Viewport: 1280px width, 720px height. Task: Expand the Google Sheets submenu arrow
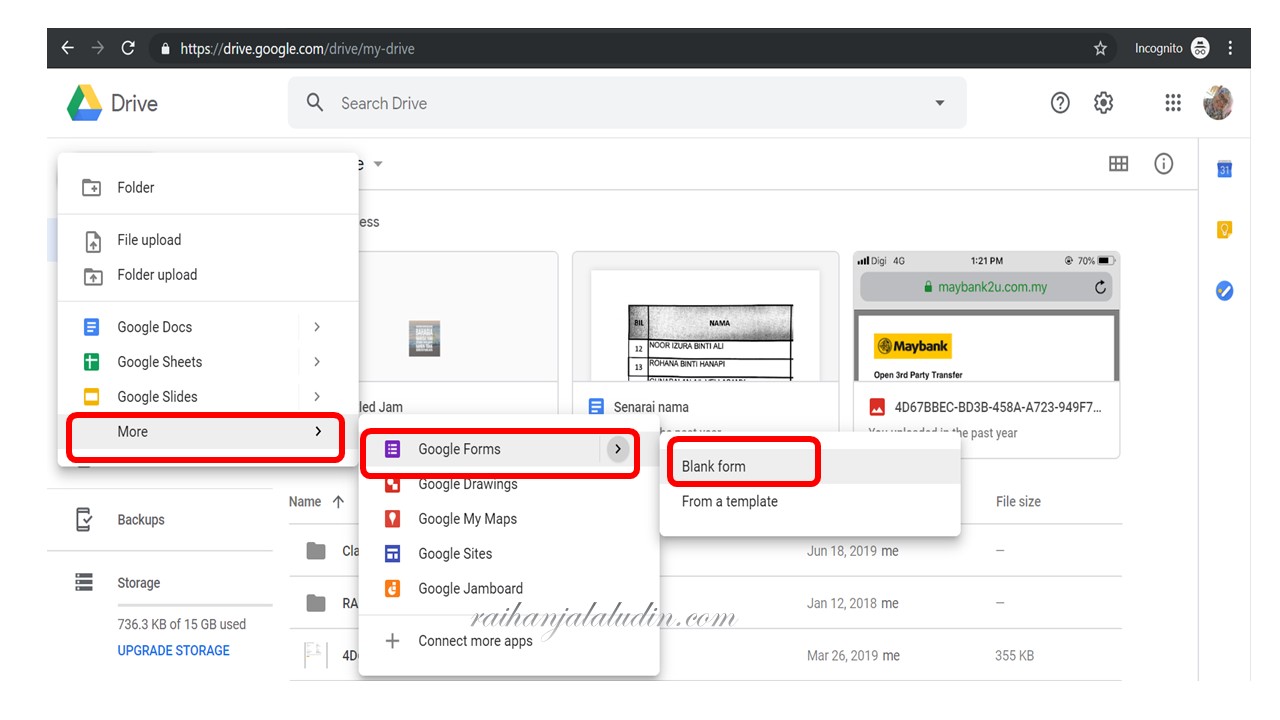[317, 362]
